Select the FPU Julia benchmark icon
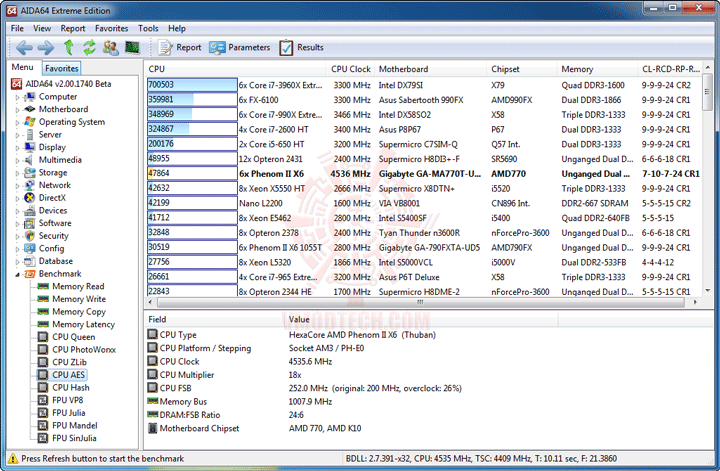The height and width of the screenshot is (471, 720). tap(43, 413)
